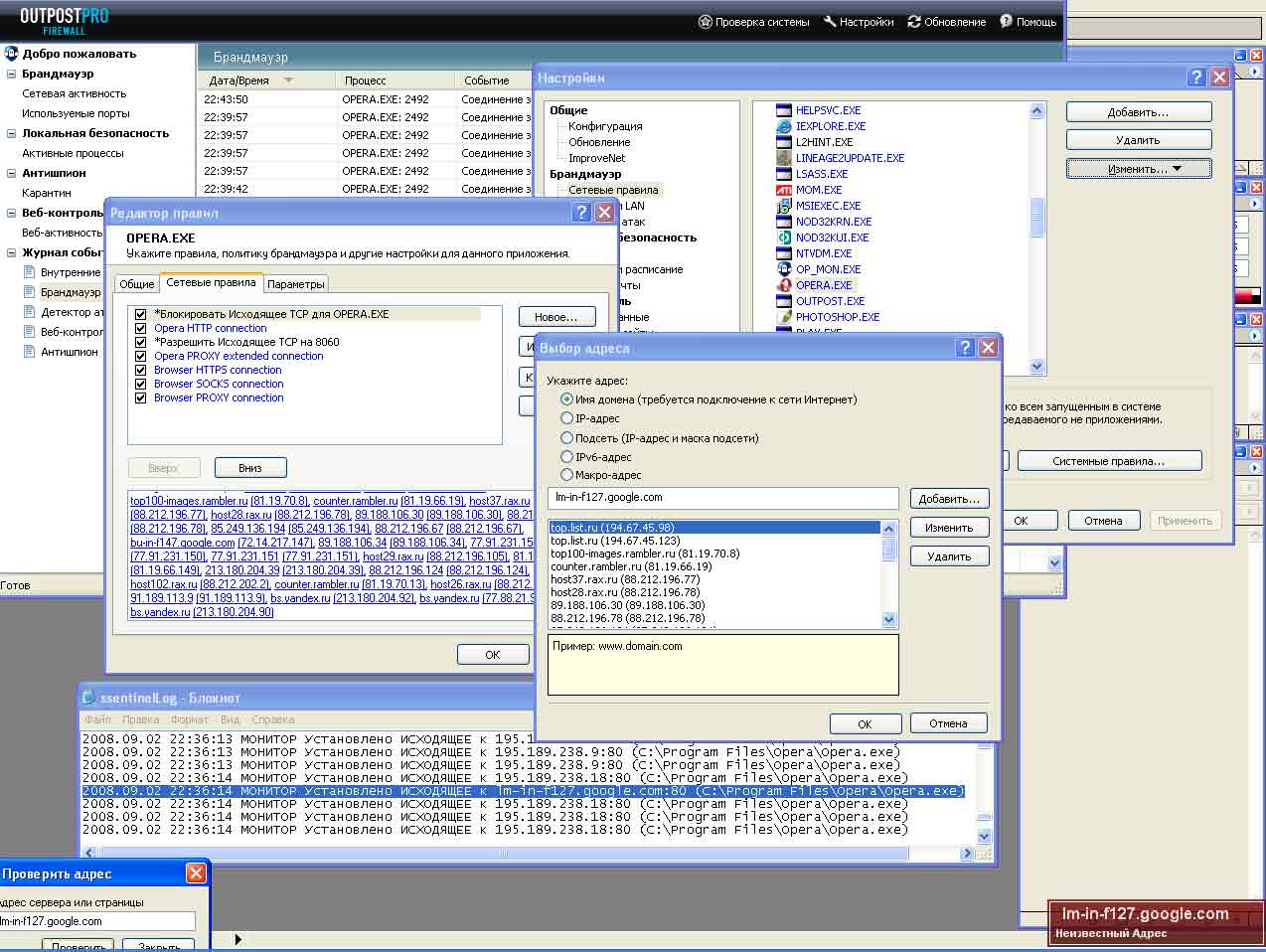Open the Справка menu in Notepad
Image resolution: width=1266 pixels, height=952 pixels.
pos(273,719)
